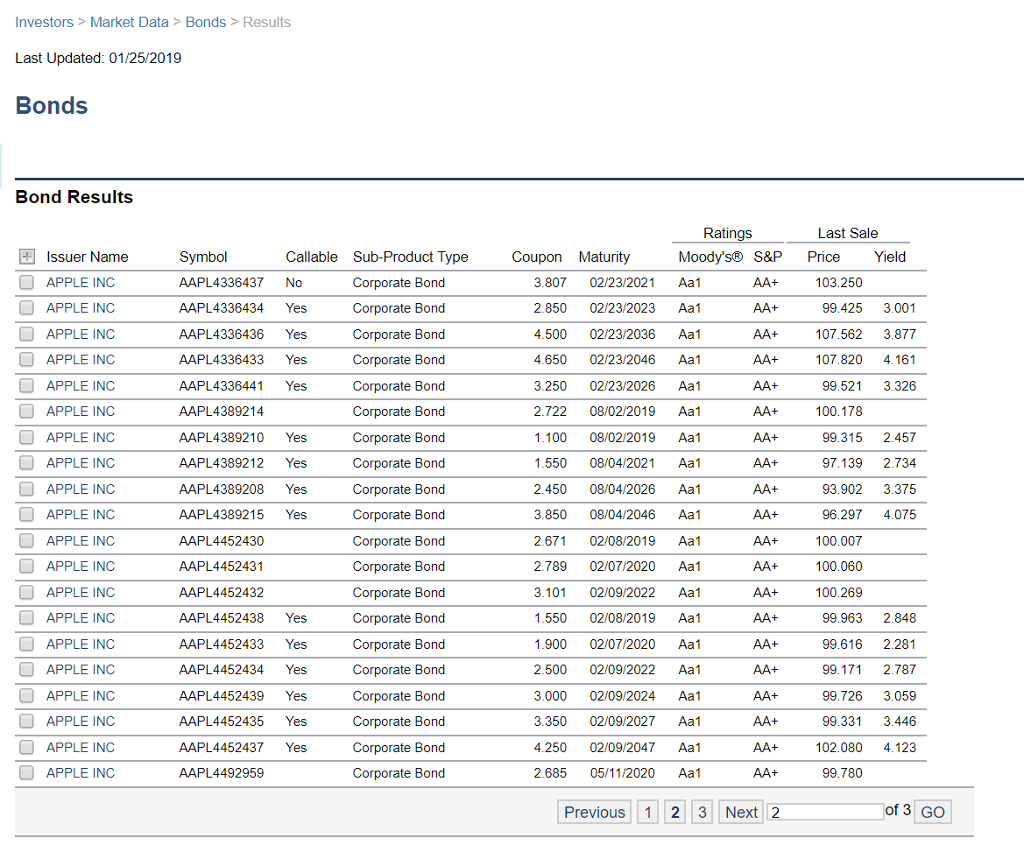Sort by Price column header
Image resolution: width=1024 pixels, height=852 pixels.
coord(824,257)
